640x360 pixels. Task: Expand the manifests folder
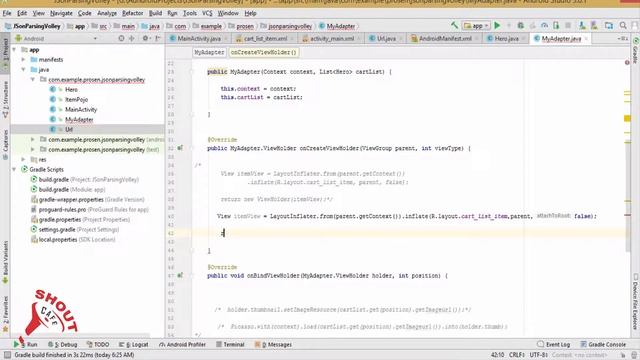click(24, 60)
